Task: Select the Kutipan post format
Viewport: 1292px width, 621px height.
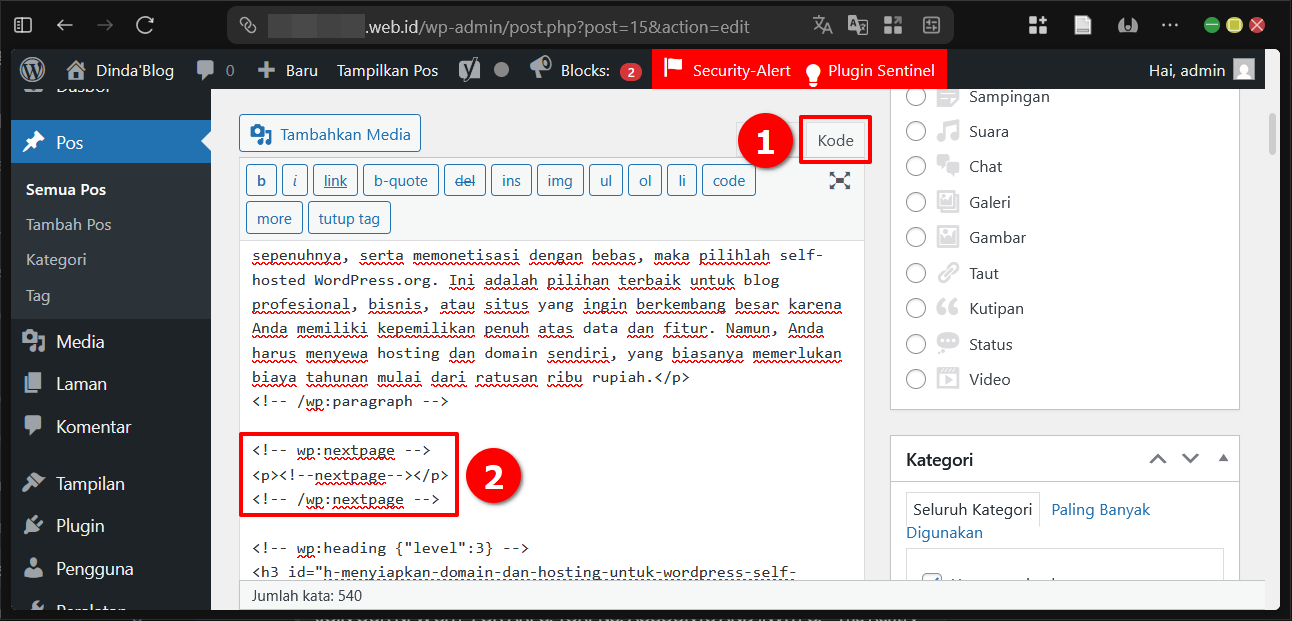Action: [915, 308]
